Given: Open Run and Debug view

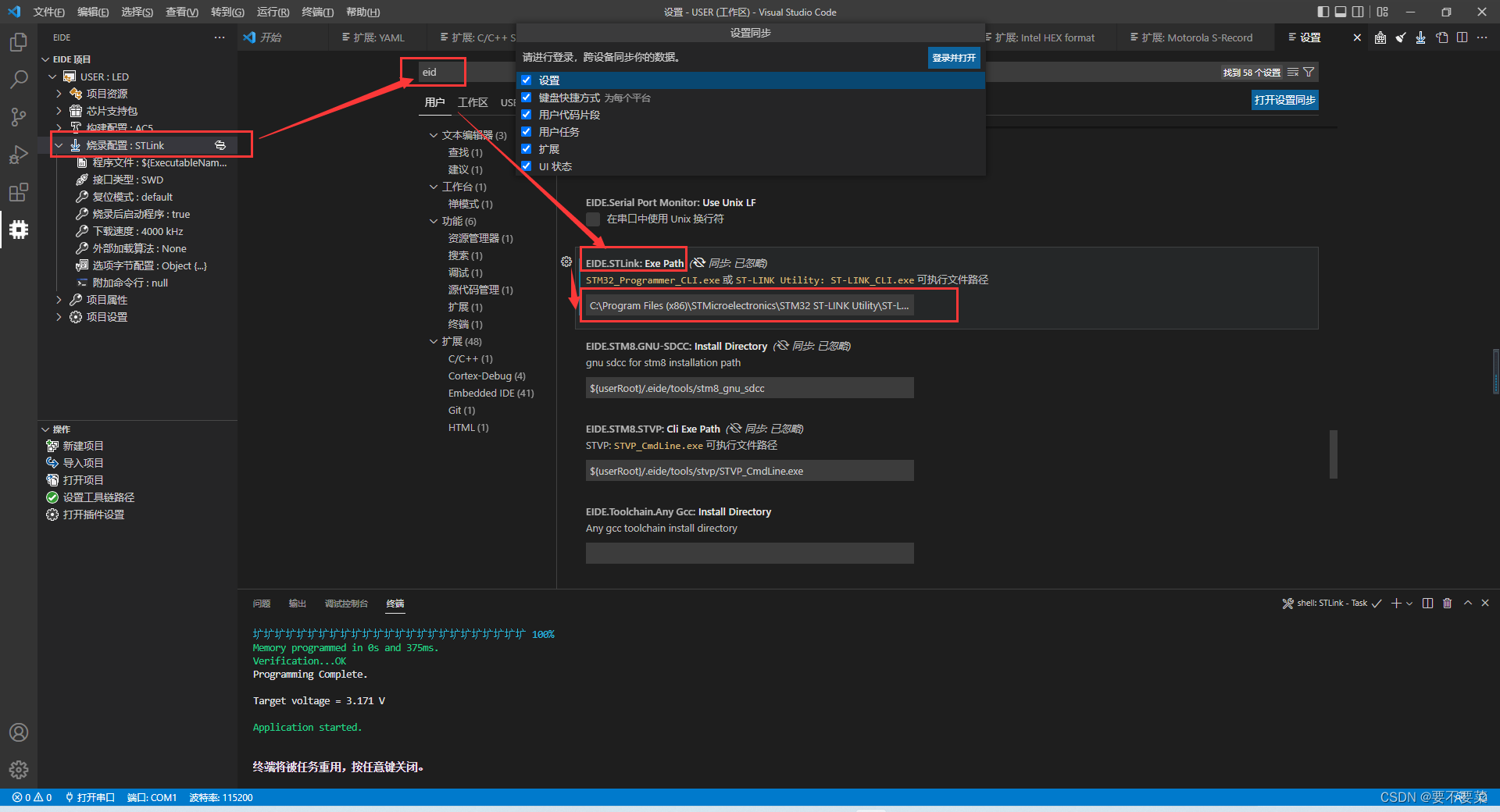Looking at the screenshot, I should (19, 155).
